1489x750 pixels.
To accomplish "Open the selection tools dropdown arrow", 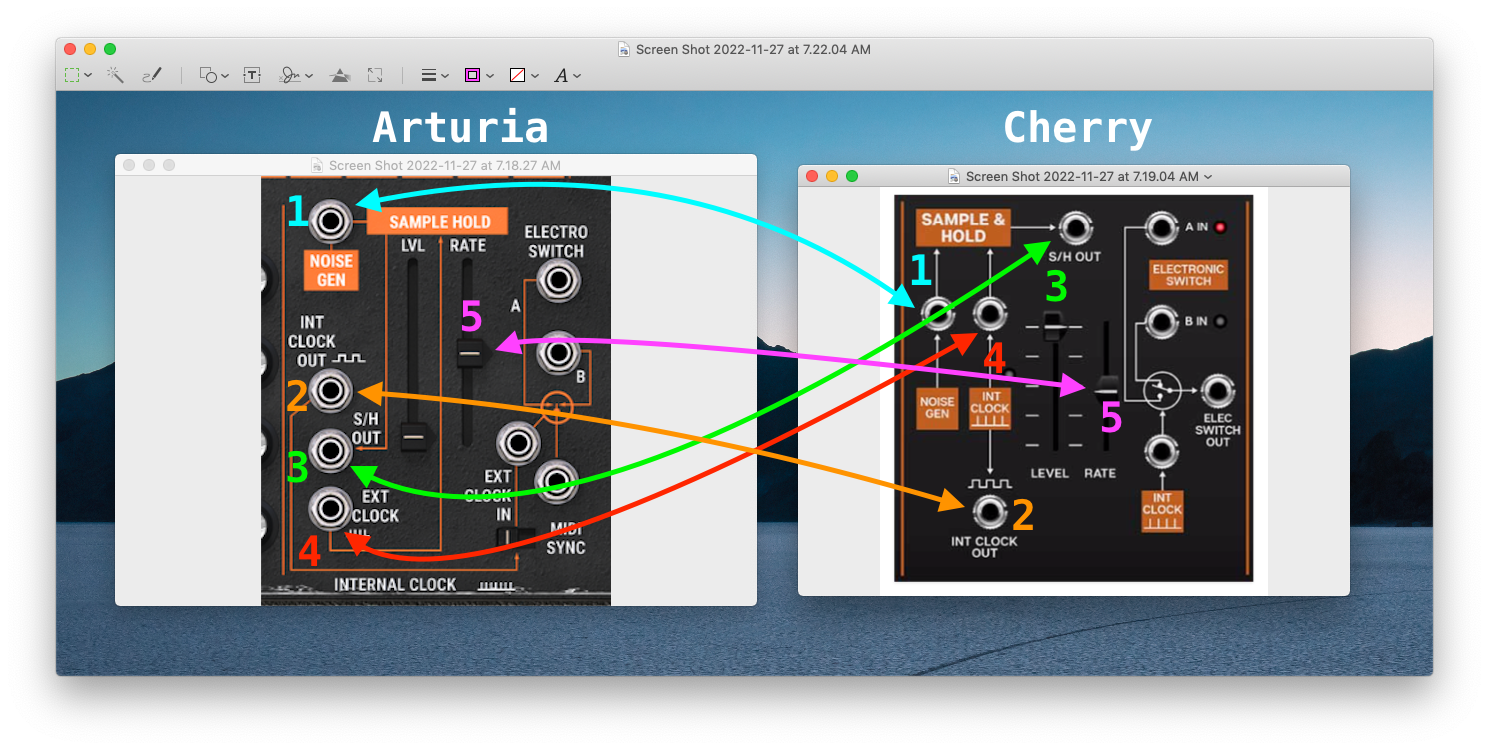I will pos(88,76).
